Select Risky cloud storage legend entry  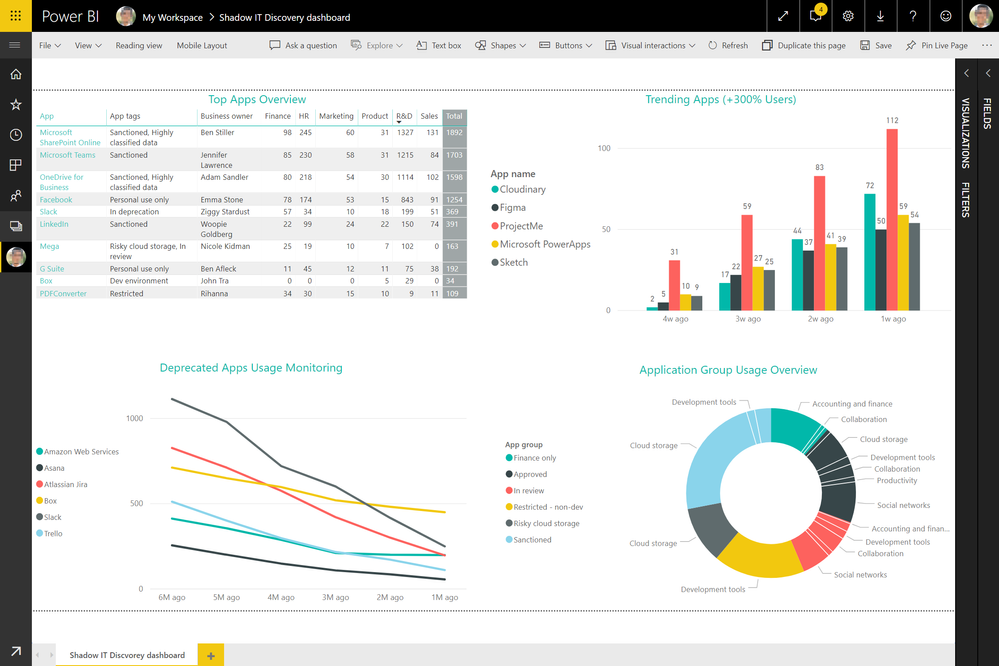coord(543,523)
